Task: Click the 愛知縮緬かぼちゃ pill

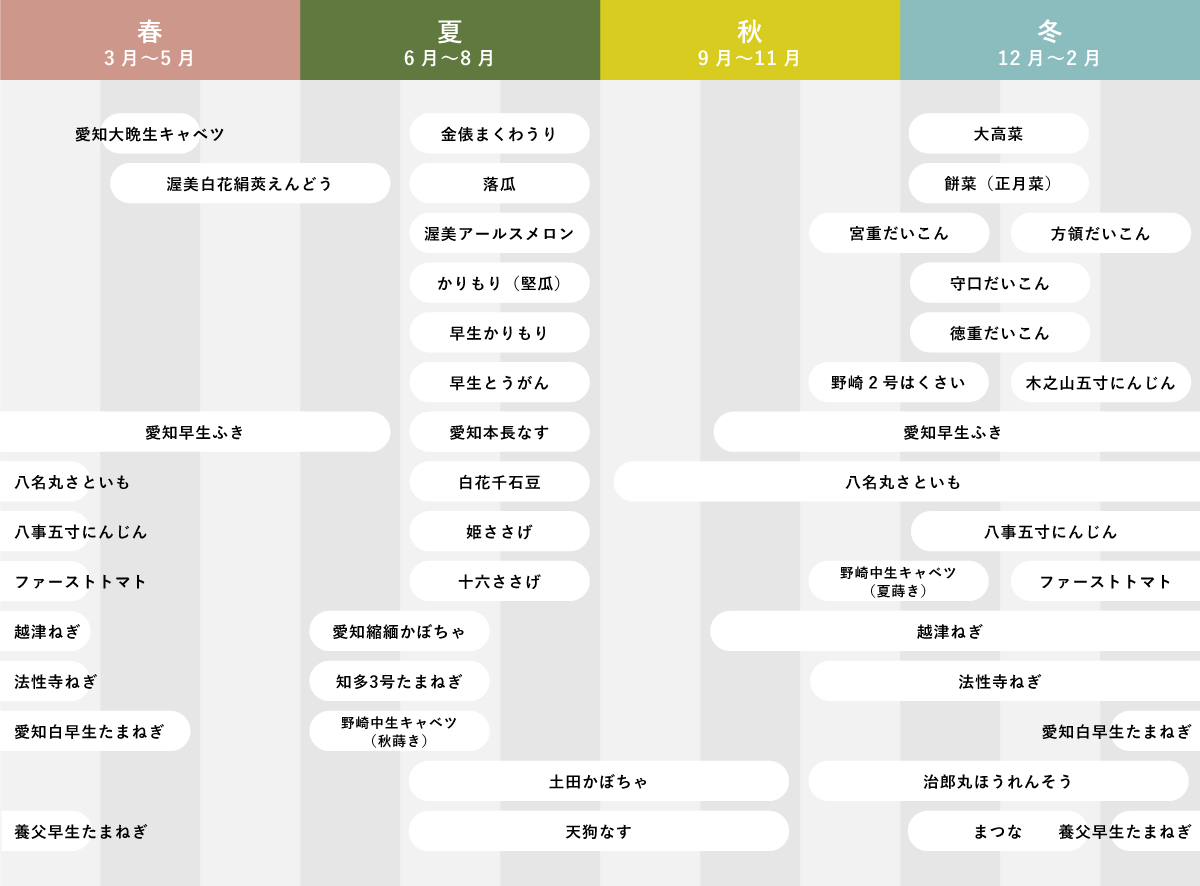Action: [x=399, y=631]
